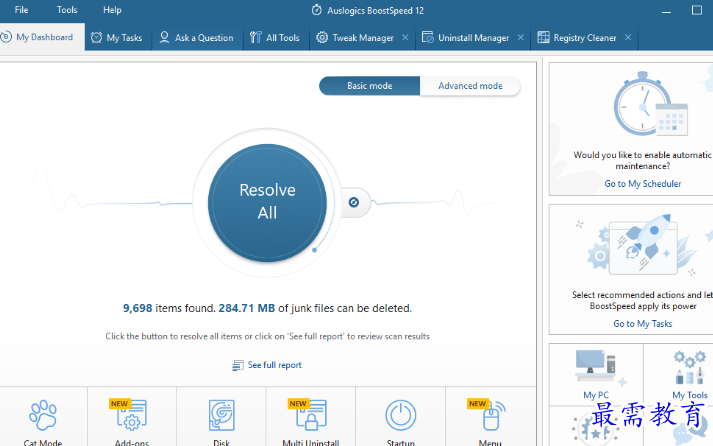This screenshot has height=446, width=713.
Task: Click the My Tools gears icon
Action: pyautogui.click(x=690, y=367)
